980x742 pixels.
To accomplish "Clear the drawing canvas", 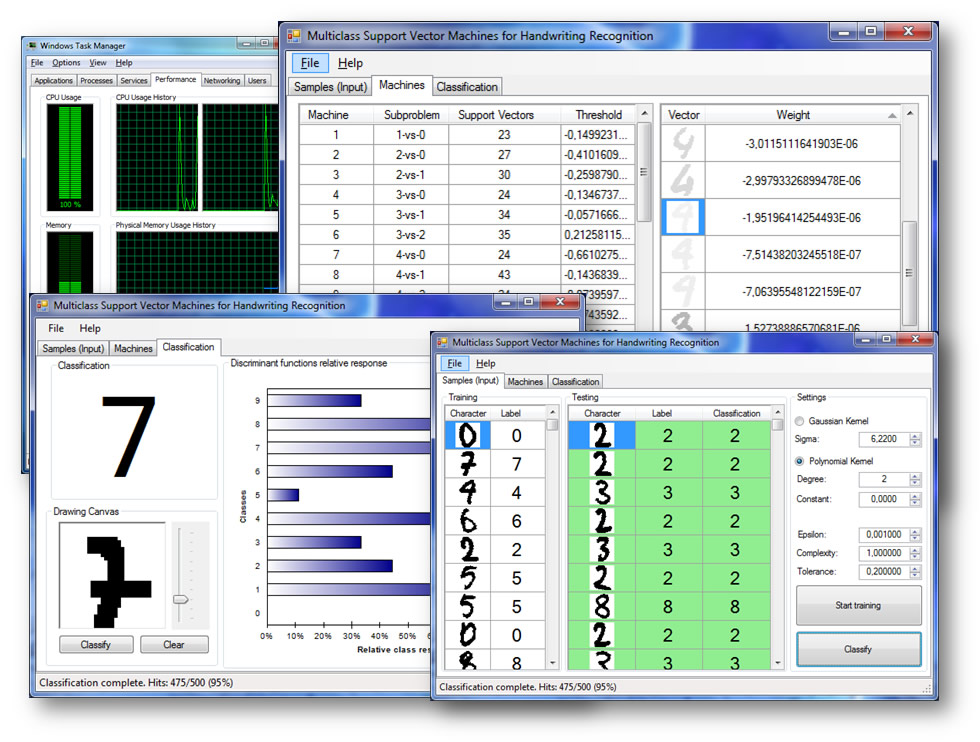I will pyautogui.click(x=174, y=645).
